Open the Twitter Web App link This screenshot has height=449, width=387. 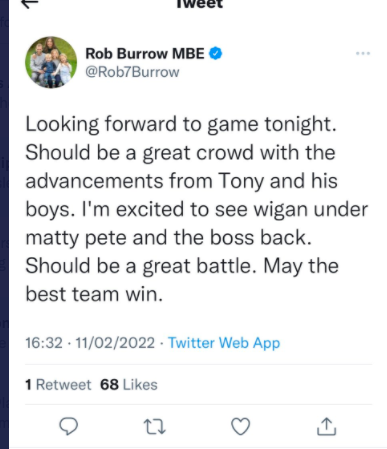pos(224,343)
